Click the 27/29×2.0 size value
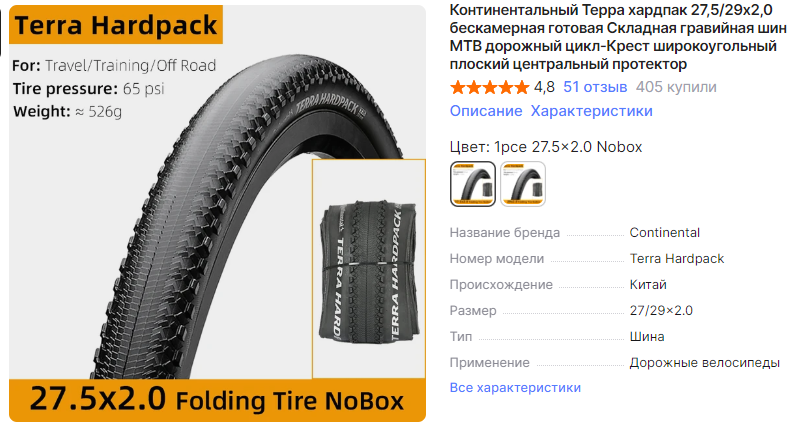The width and height of the screenshot is (787, 434). 661,311
